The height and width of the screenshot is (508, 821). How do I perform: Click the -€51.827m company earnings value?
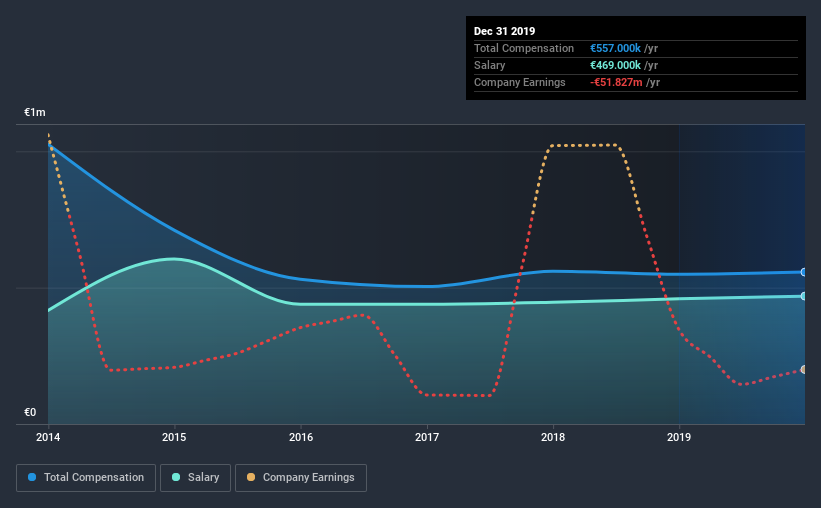616,82
